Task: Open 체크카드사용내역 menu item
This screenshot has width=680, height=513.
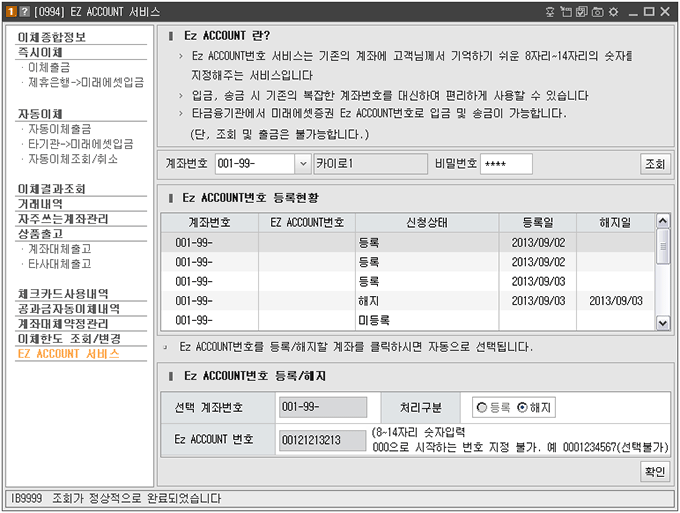Action: 63,294
